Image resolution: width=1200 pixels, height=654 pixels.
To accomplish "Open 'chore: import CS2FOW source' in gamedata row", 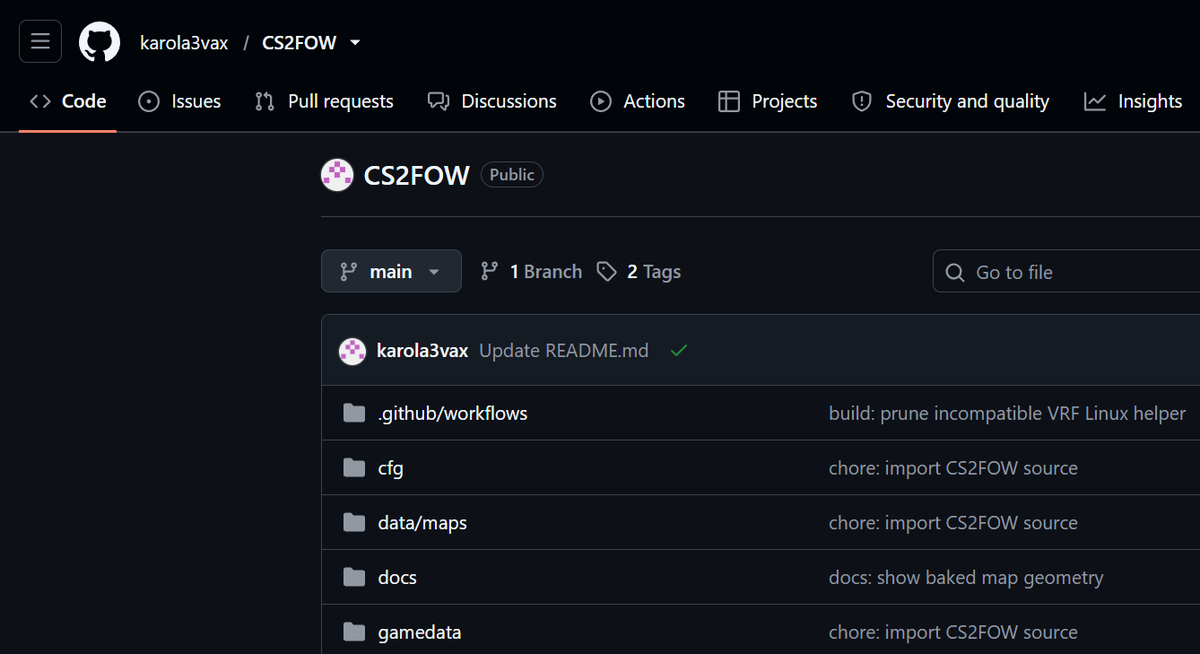I will (x=953, y=633).
